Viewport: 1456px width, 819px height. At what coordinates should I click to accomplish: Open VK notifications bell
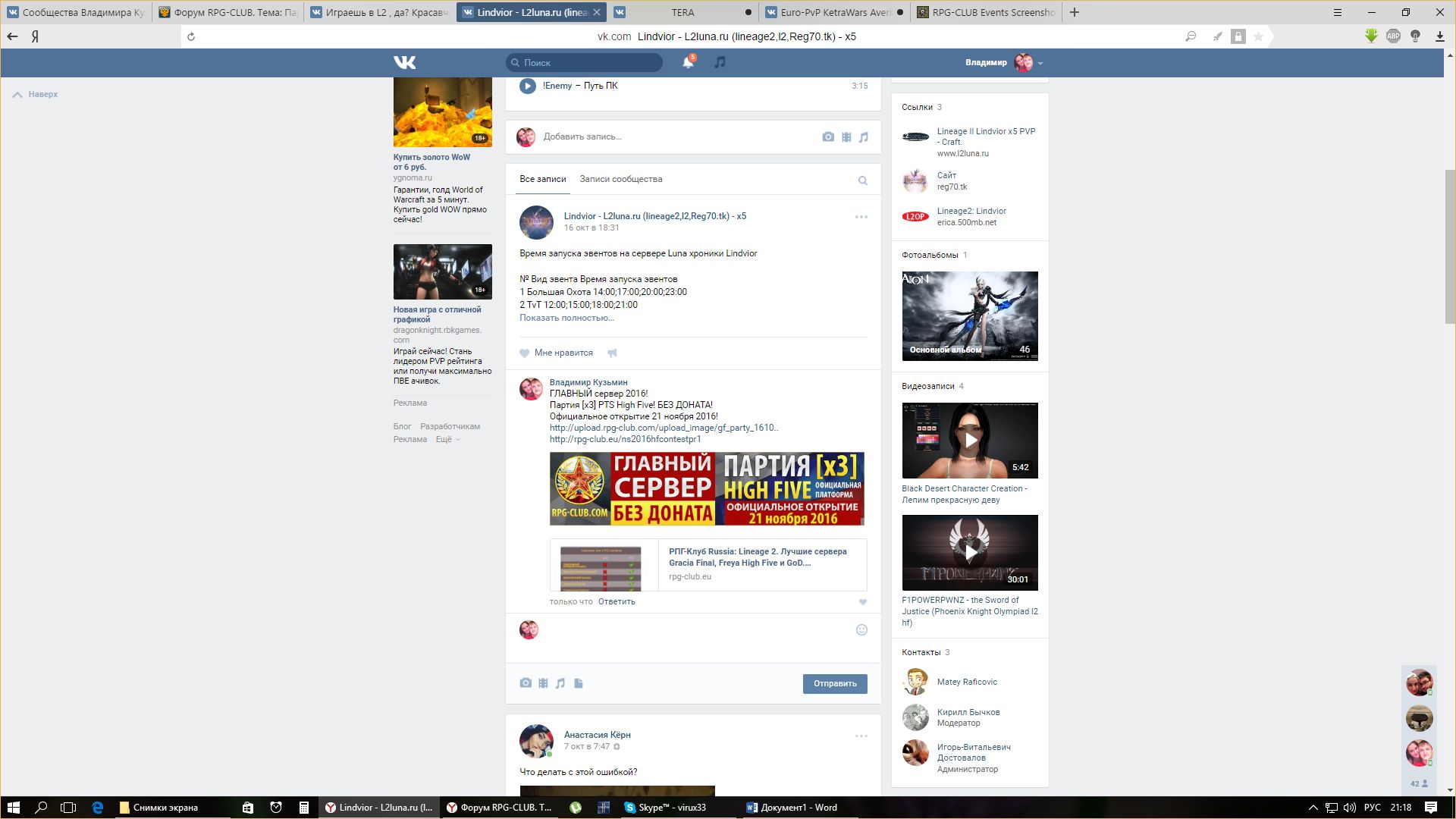pyautogui.click(x=688, y=62)
